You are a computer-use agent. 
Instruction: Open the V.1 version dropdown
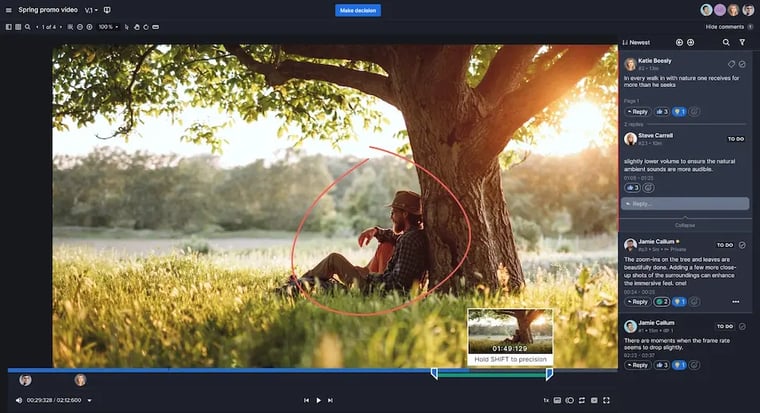pyautogui.click(x=90, y=10)
